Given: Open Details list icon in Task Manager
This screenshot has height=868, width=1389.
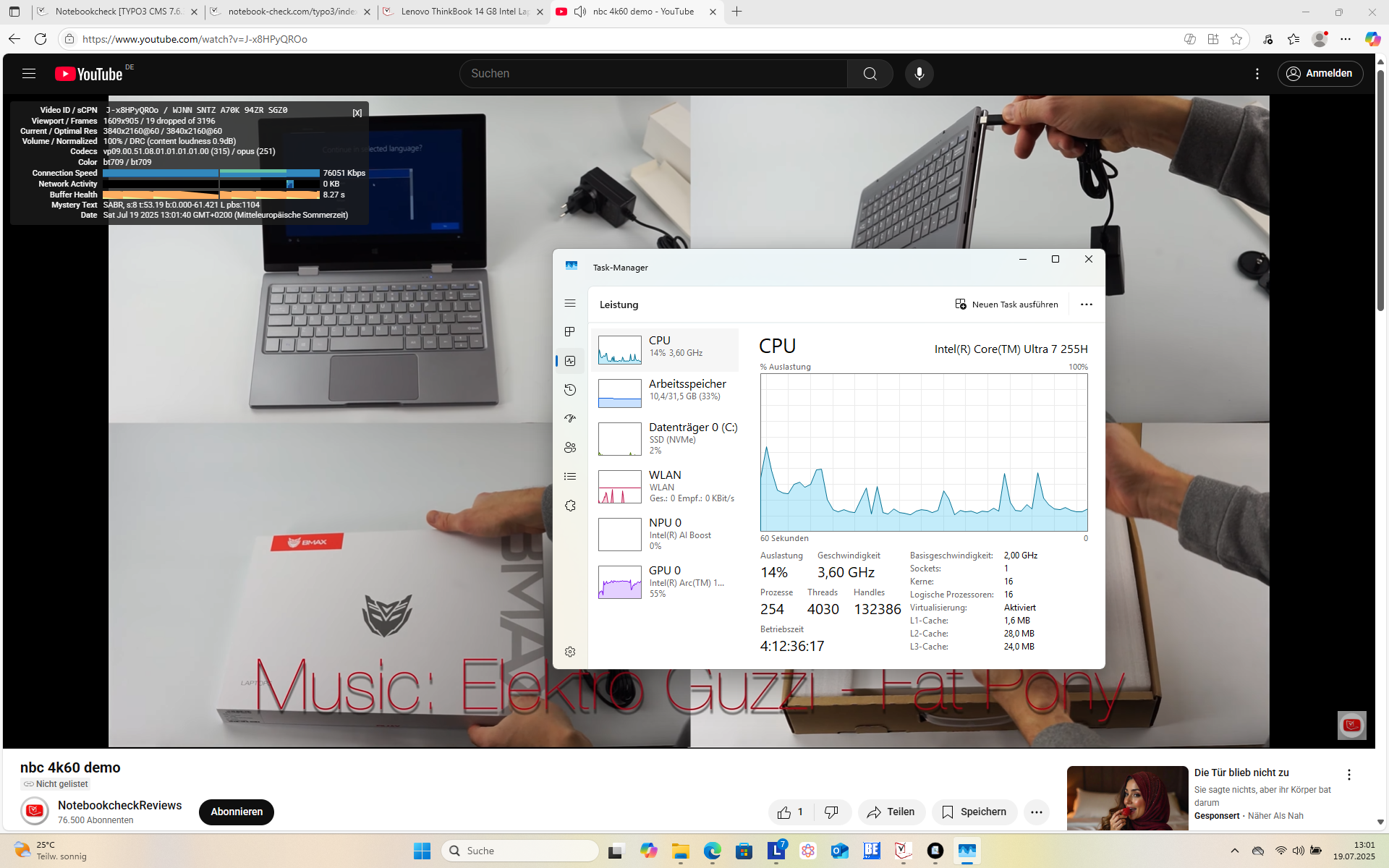Looking at the screenshot, I should [570, 476].
